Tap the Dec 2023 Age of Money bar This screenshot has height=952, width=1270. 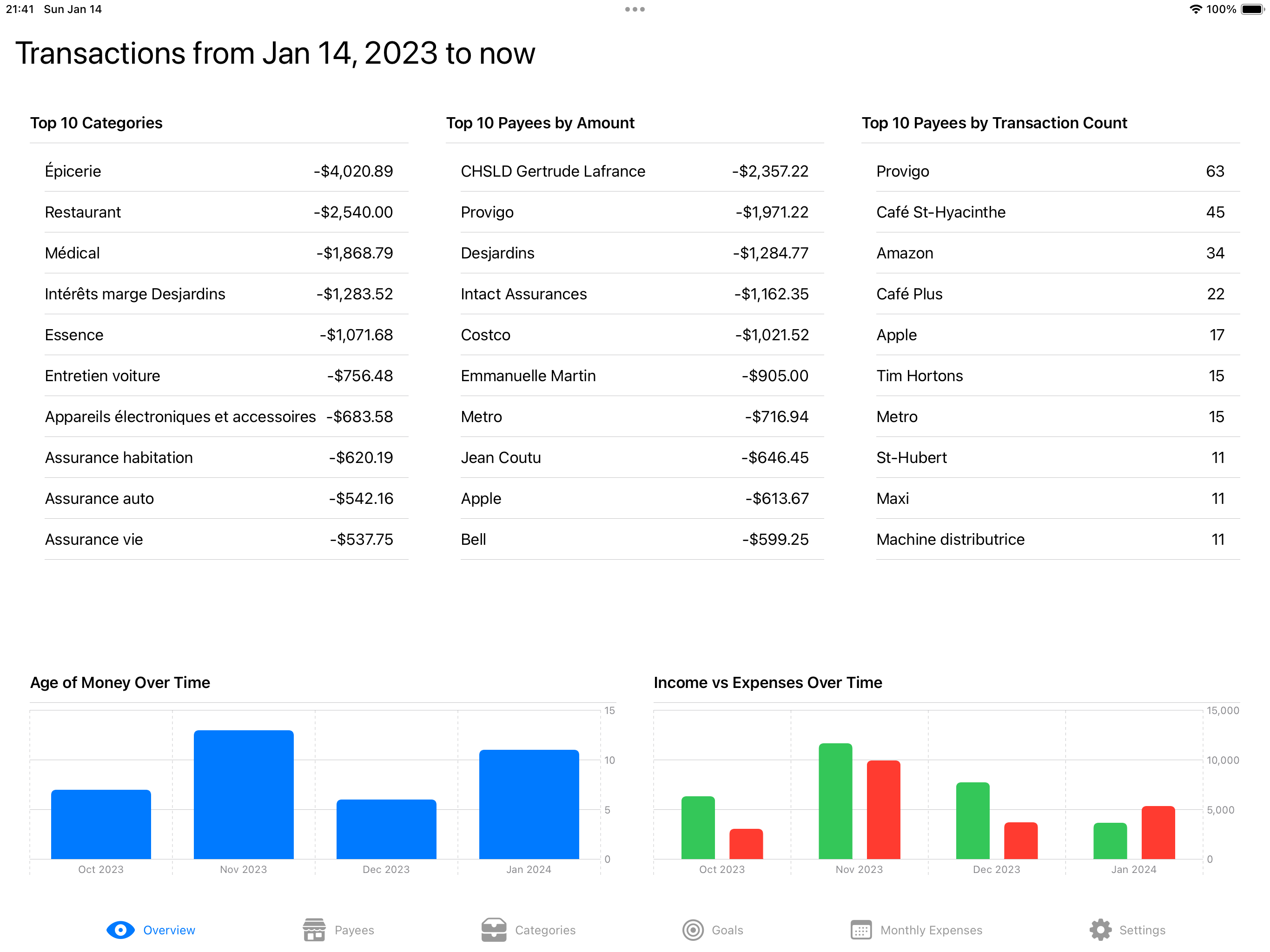tap(386, 829)
